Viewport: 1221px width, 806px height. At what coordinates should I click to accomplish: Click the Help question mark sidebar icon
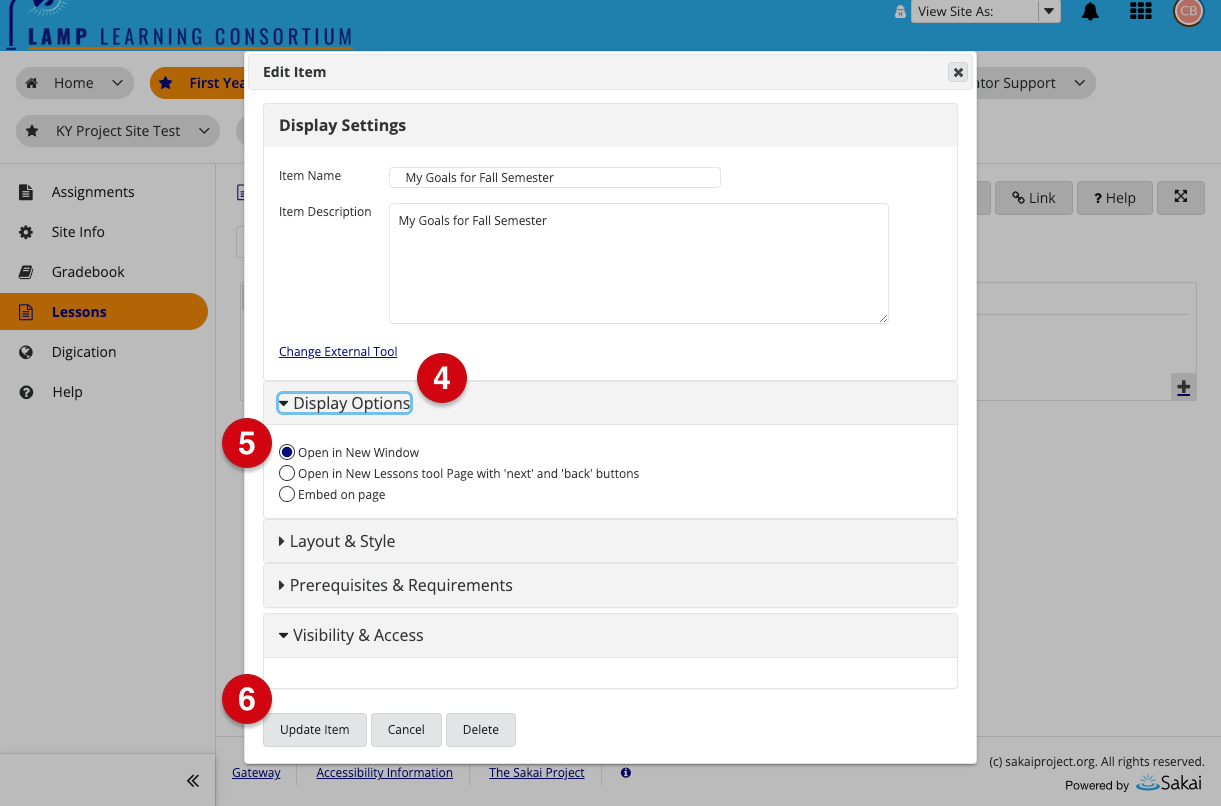click(x=27, y=392)
